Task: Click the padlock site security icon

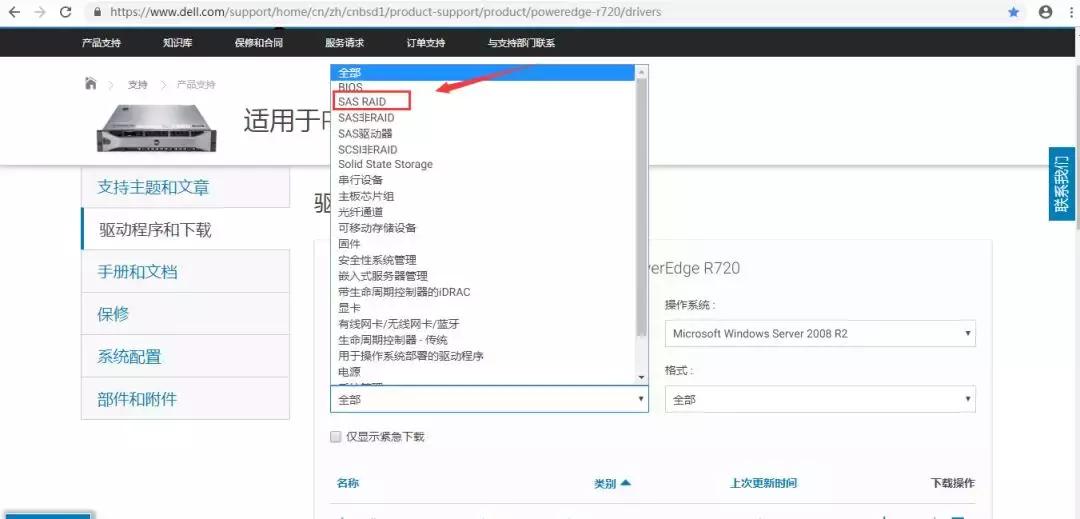Action: click(x=97, y=12)
